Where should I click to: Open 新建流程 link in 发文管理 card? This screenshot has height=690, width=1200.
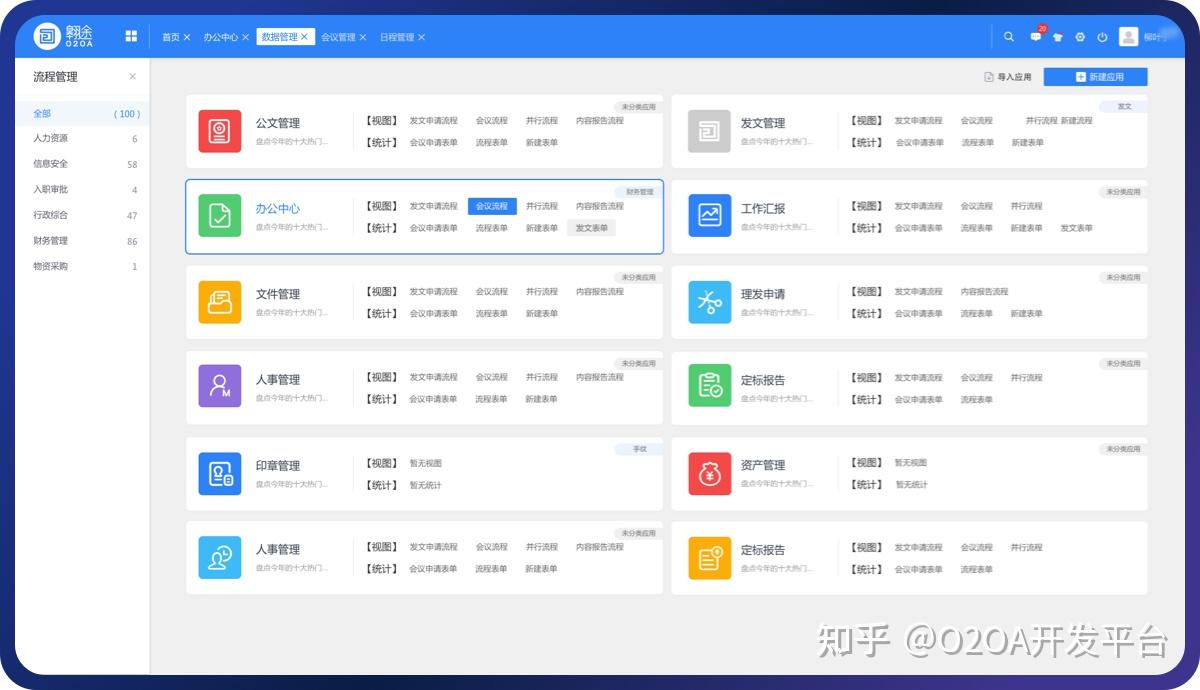point(1077,121)
